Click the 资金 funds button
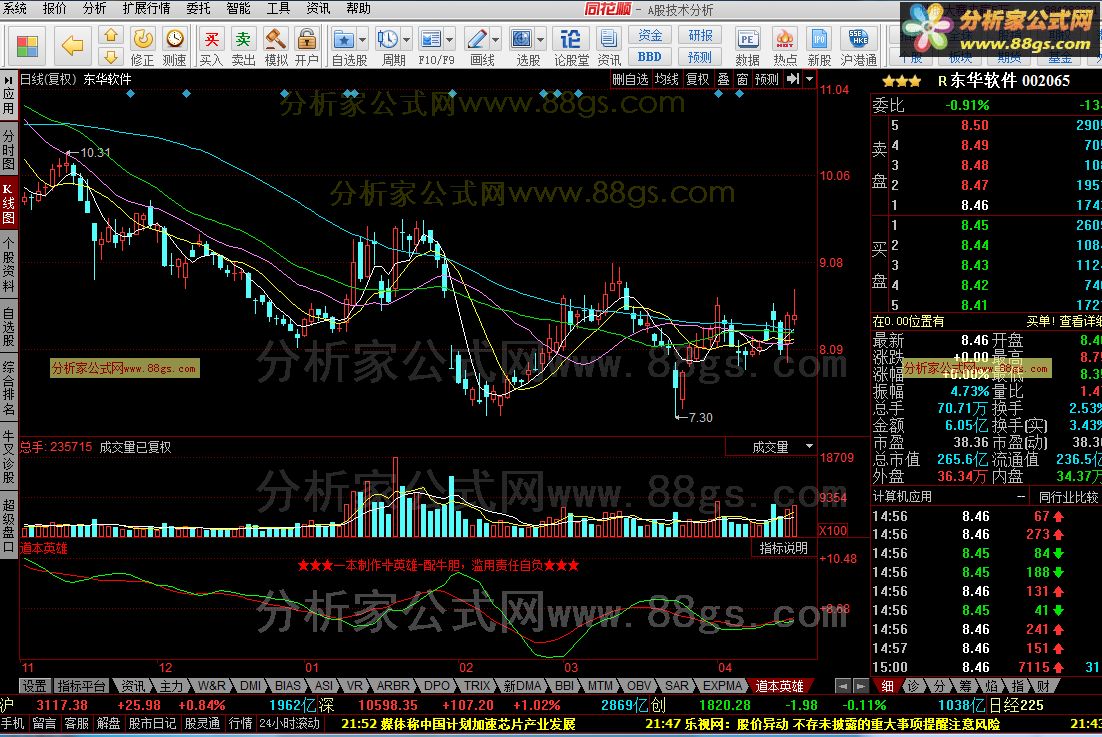1102x737 pixels. tap(649, 36)
